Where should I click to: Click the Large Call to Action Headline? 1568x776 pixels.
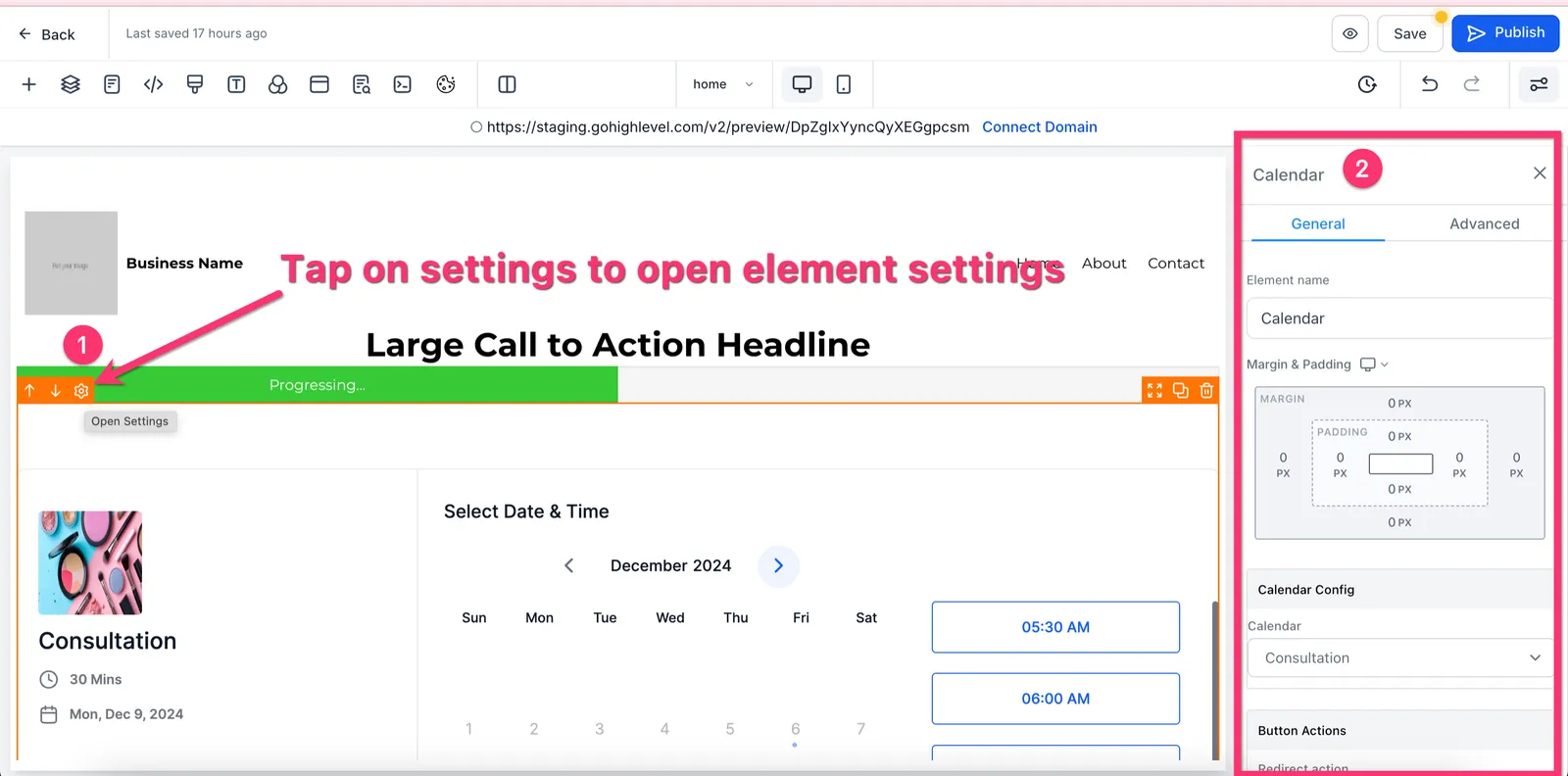click(x=617, y=345)
